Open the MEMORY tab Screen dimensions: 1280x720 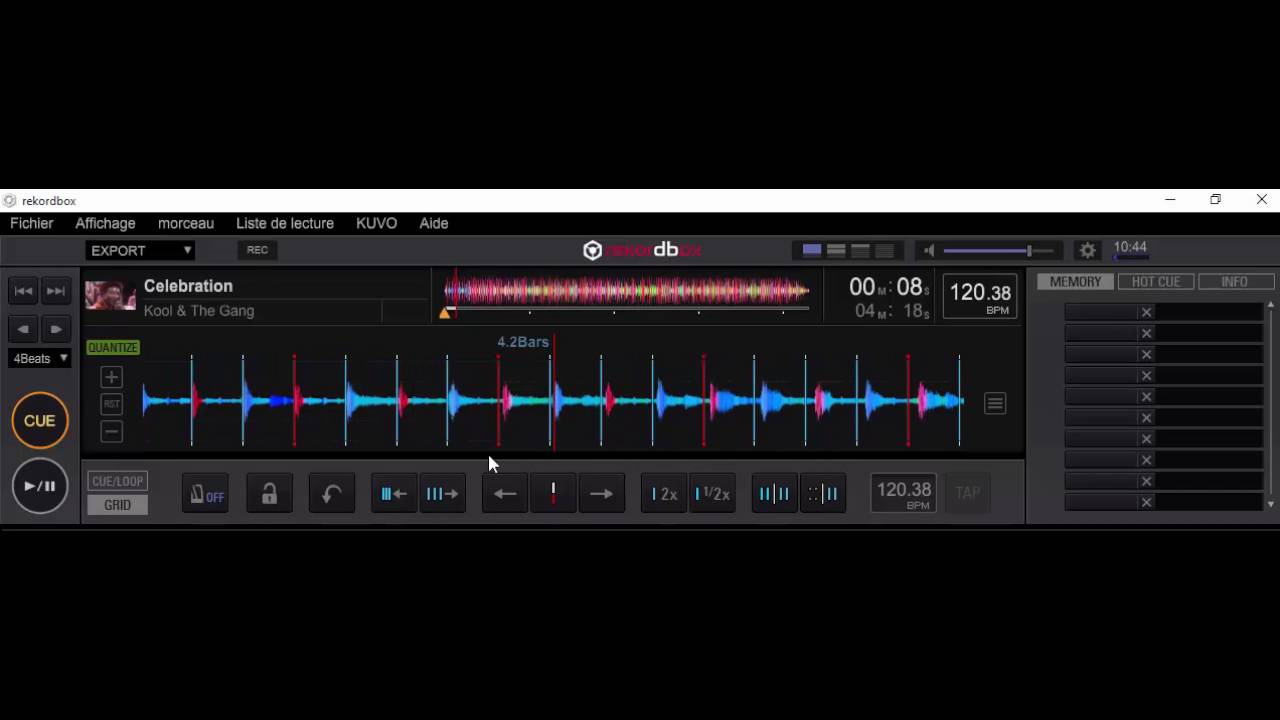click(1075, 282)
